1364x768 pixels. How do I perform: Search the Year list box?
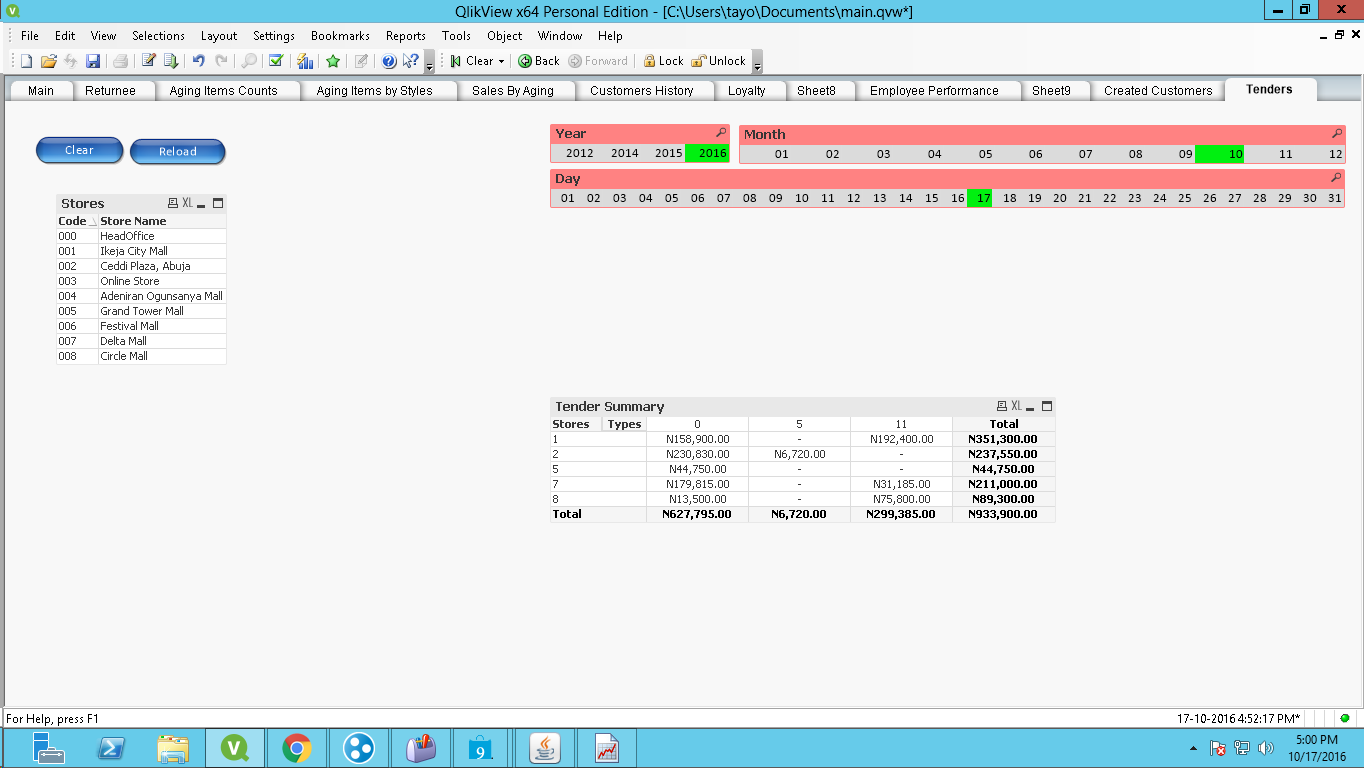721,133
